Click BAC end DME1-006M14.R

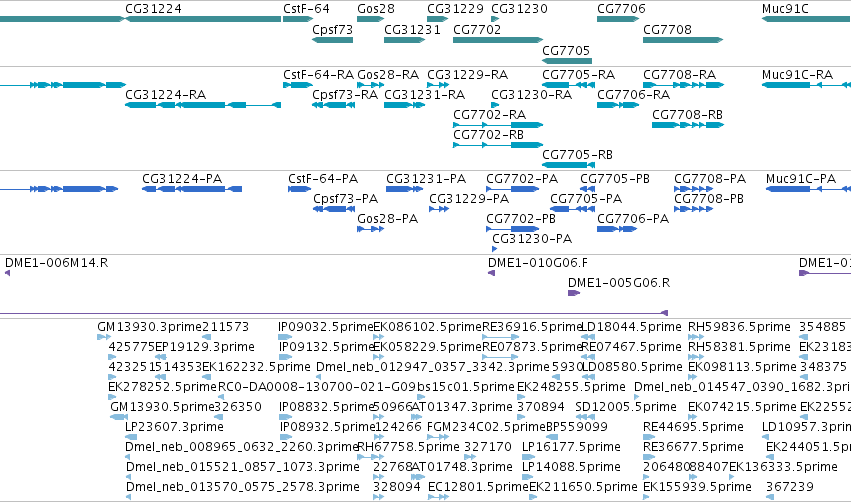click(x=56, y=263)
